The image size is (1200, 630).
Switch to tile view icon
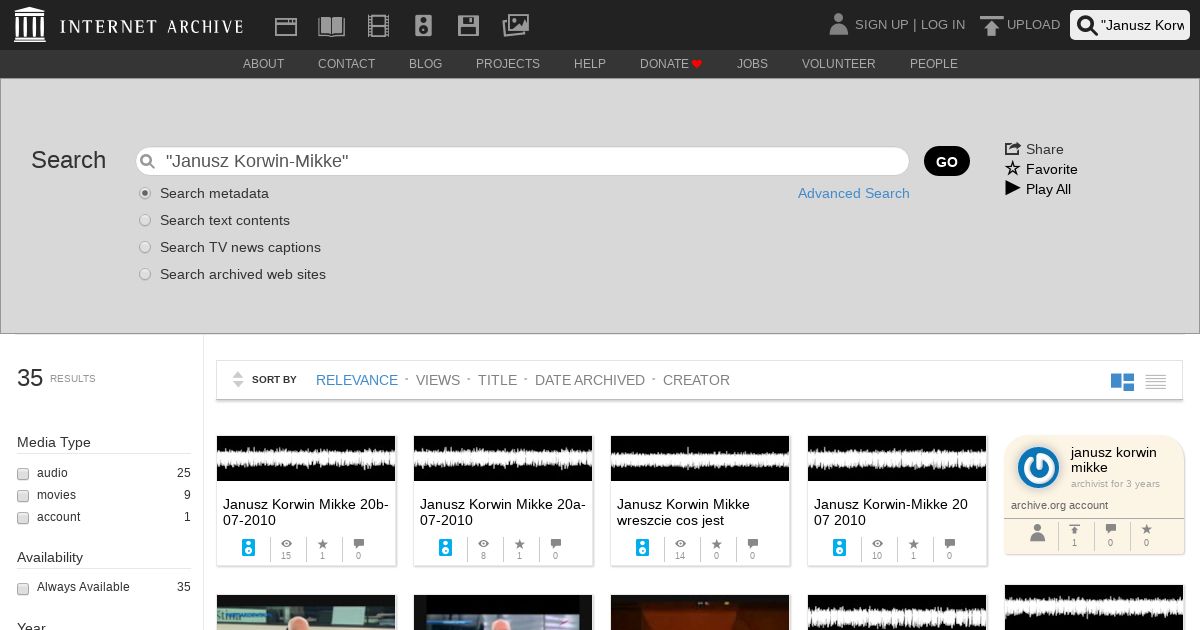coord(1122,381)
